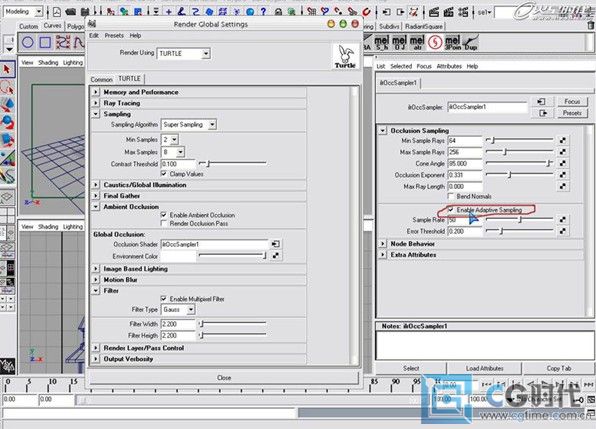This screenshot has height=429, width=596.
Task: Run the mel S_h shelf script
Action: tap(381, 43)
